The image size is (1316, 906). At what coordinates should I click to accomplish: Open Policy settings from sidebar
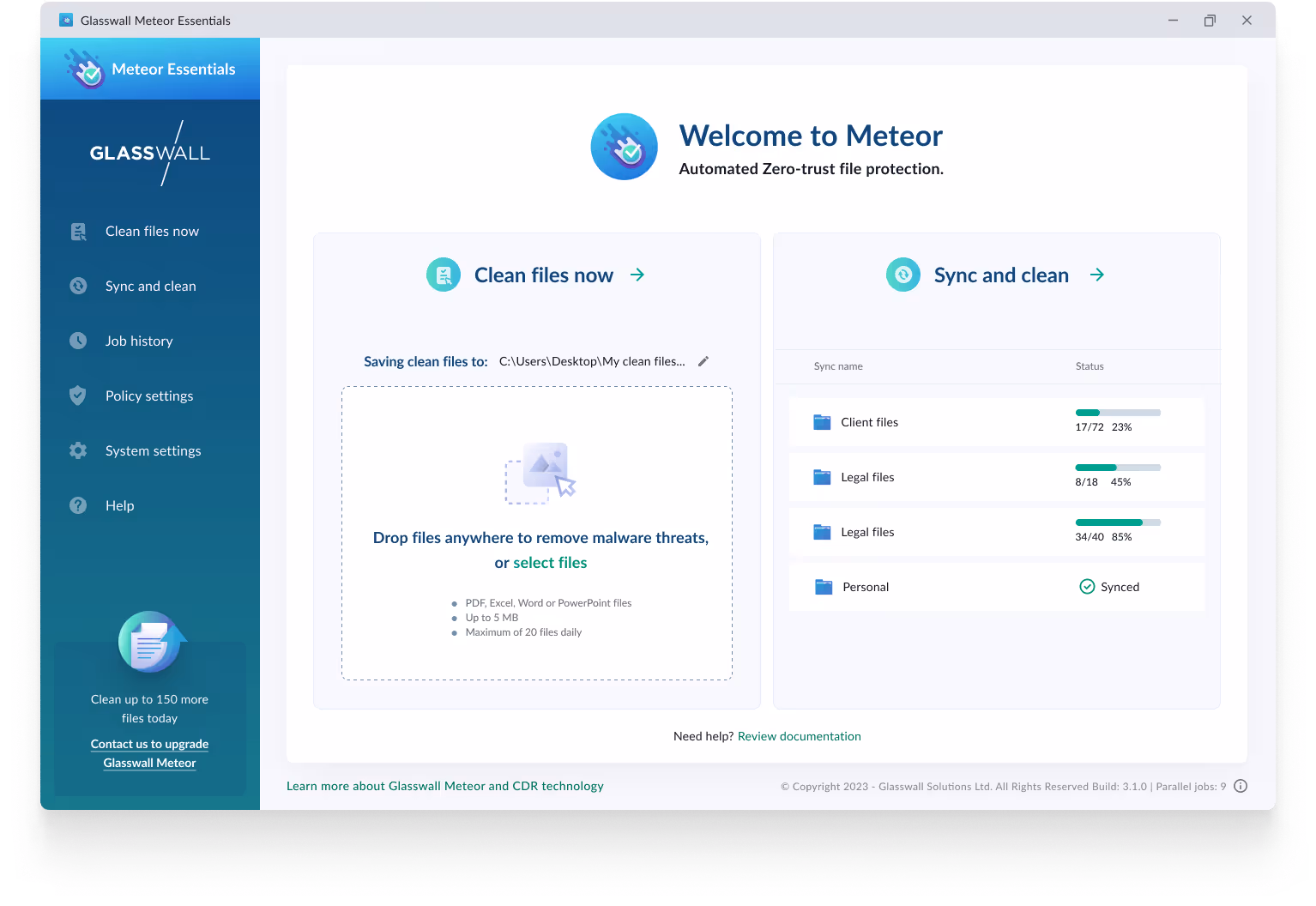149,396
